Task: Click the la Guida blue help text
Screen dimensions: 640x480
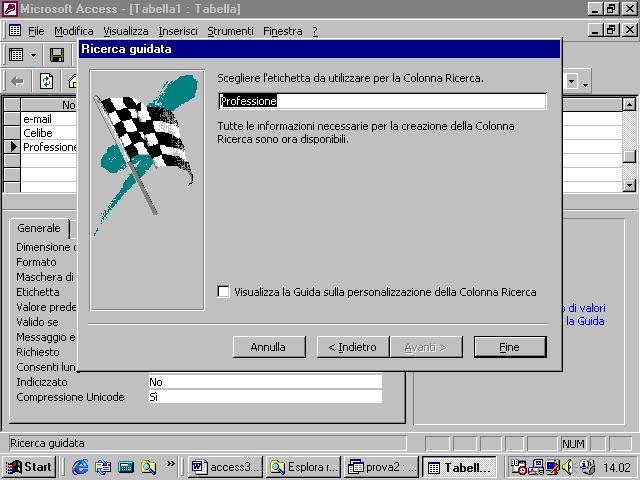Action: point(585,321)
